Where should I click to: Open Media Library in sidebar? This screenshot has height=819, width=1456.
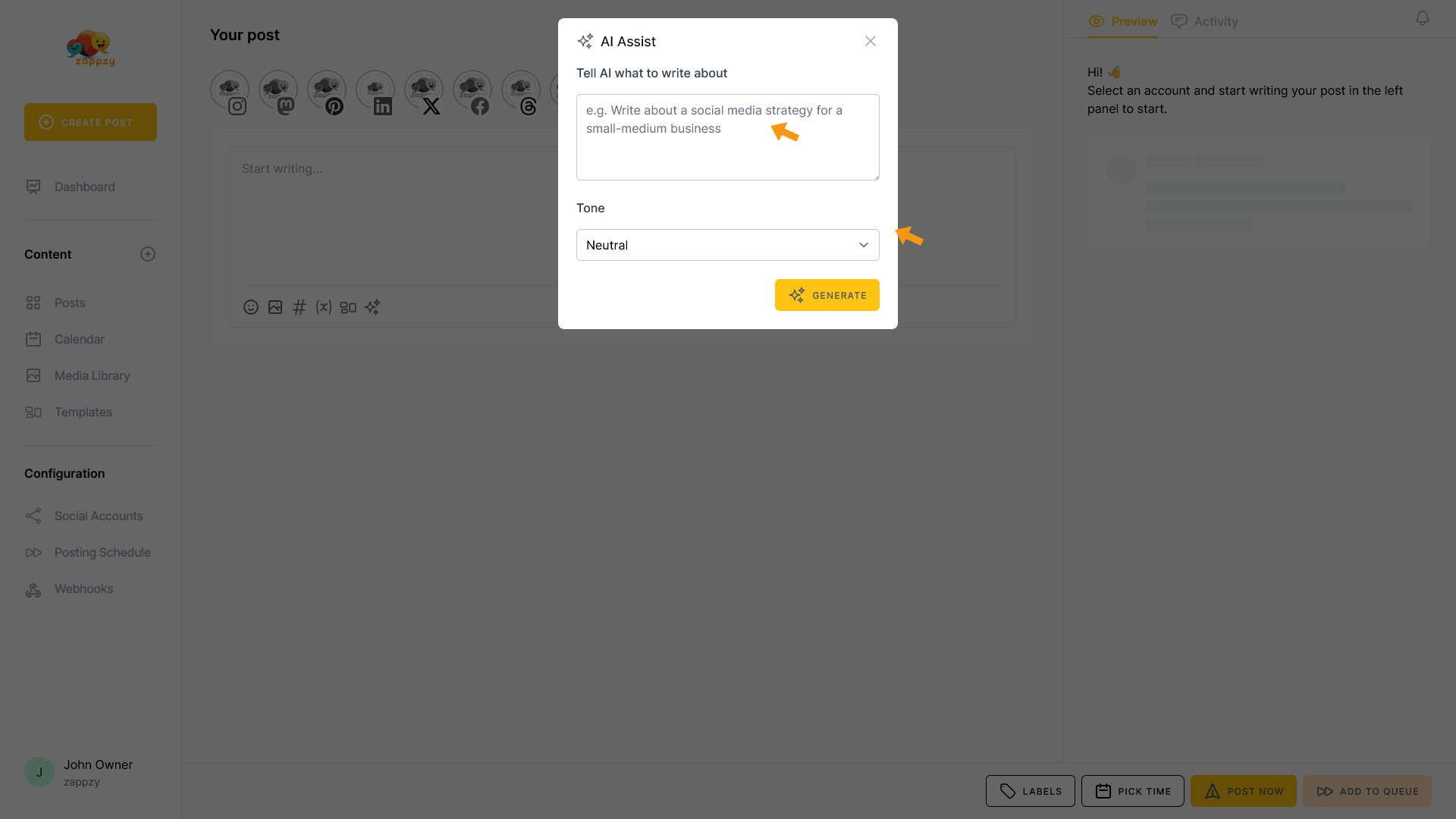[x=92, y=375]
